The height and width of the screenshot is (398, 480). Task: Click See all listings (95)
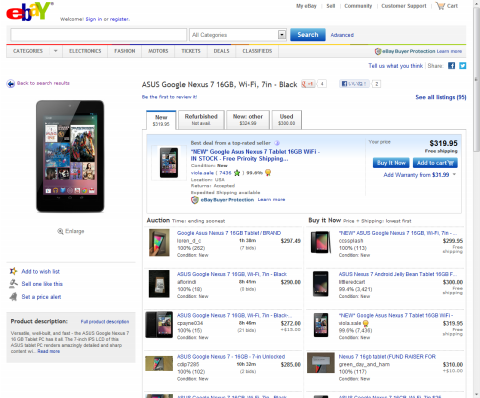[441, 97]
